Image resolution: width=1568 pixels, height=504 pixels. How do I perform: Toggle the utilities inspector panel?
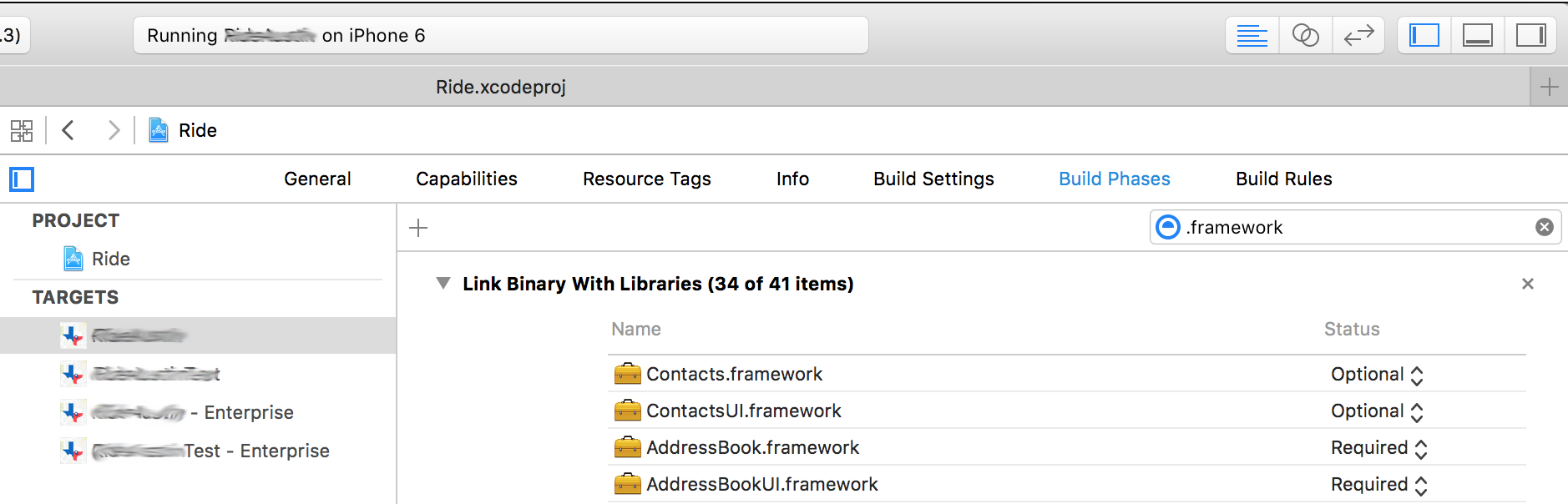click(1530, 36)
